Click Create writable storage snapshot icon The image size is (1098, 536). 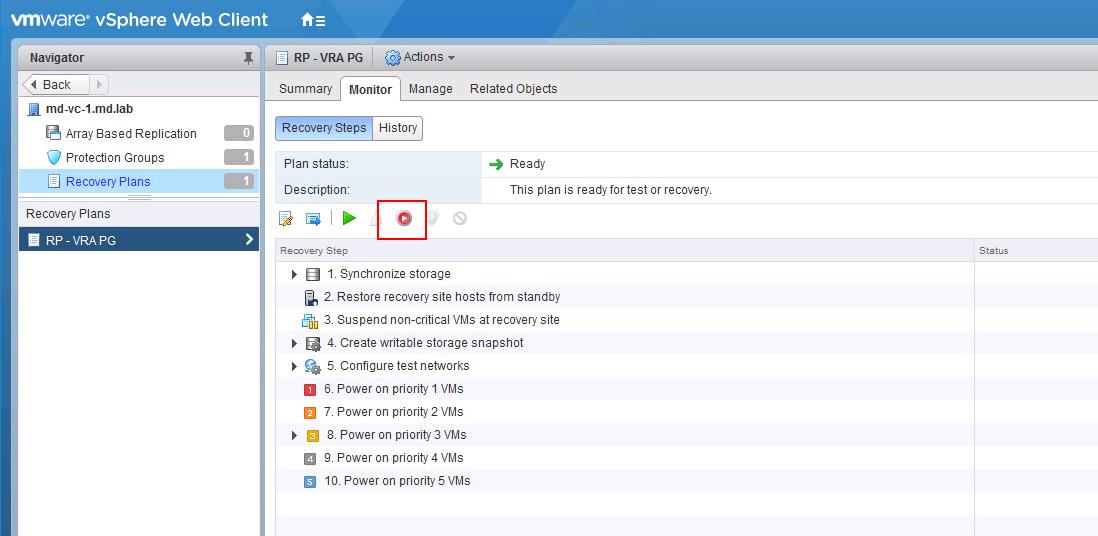tap(313, 343)
